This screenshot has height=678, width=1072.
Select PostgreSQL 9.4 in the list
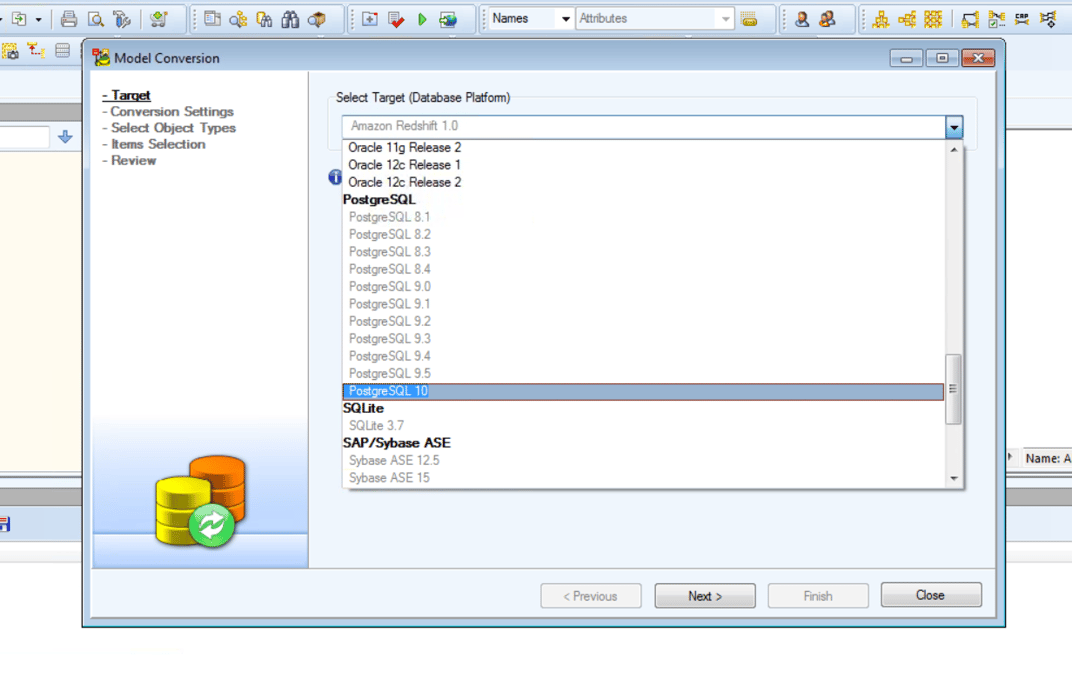643,356
